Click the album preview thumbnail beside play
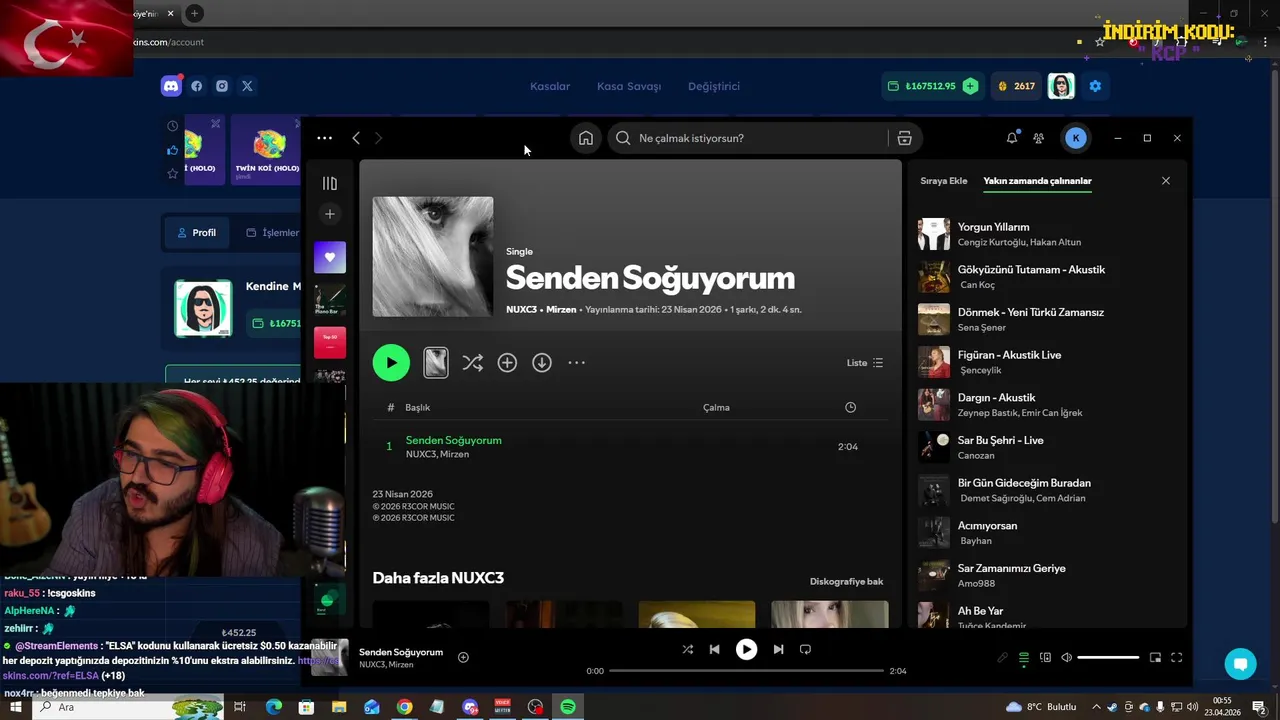 (x=436, y=363)
